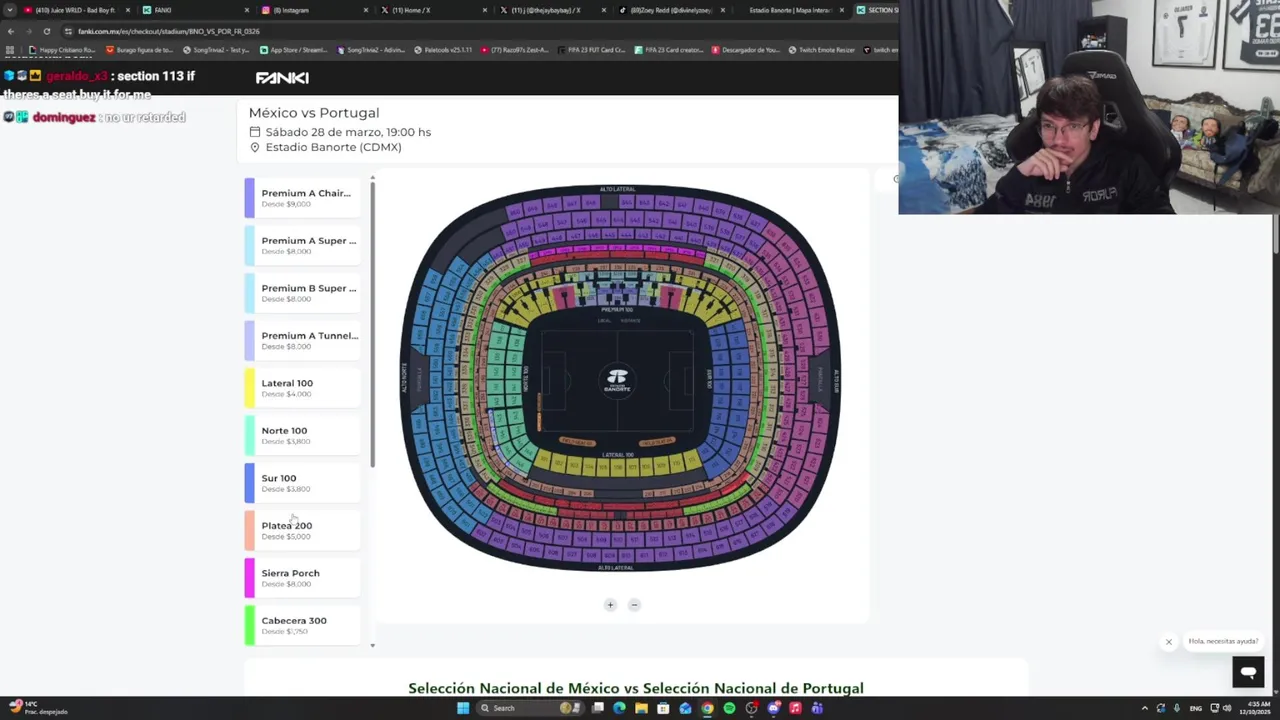
Task: Open the App Store / Streaml bookmark
Action: tap(294, 50)
